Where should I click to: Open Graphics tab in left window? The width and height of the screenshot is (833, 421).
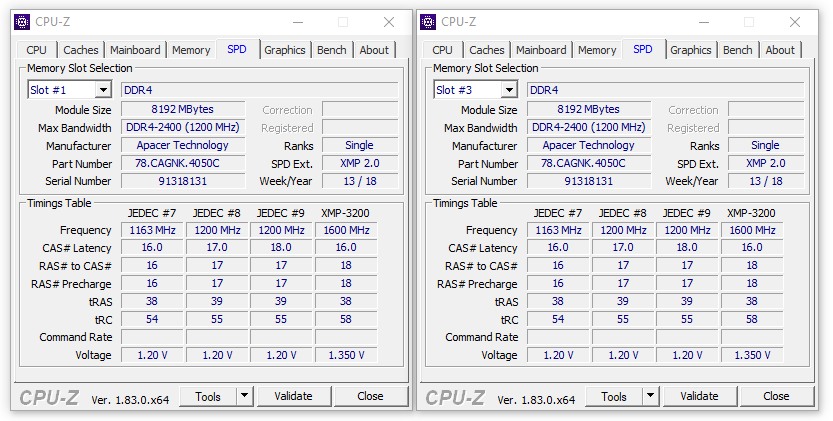[x=285, y=50]
